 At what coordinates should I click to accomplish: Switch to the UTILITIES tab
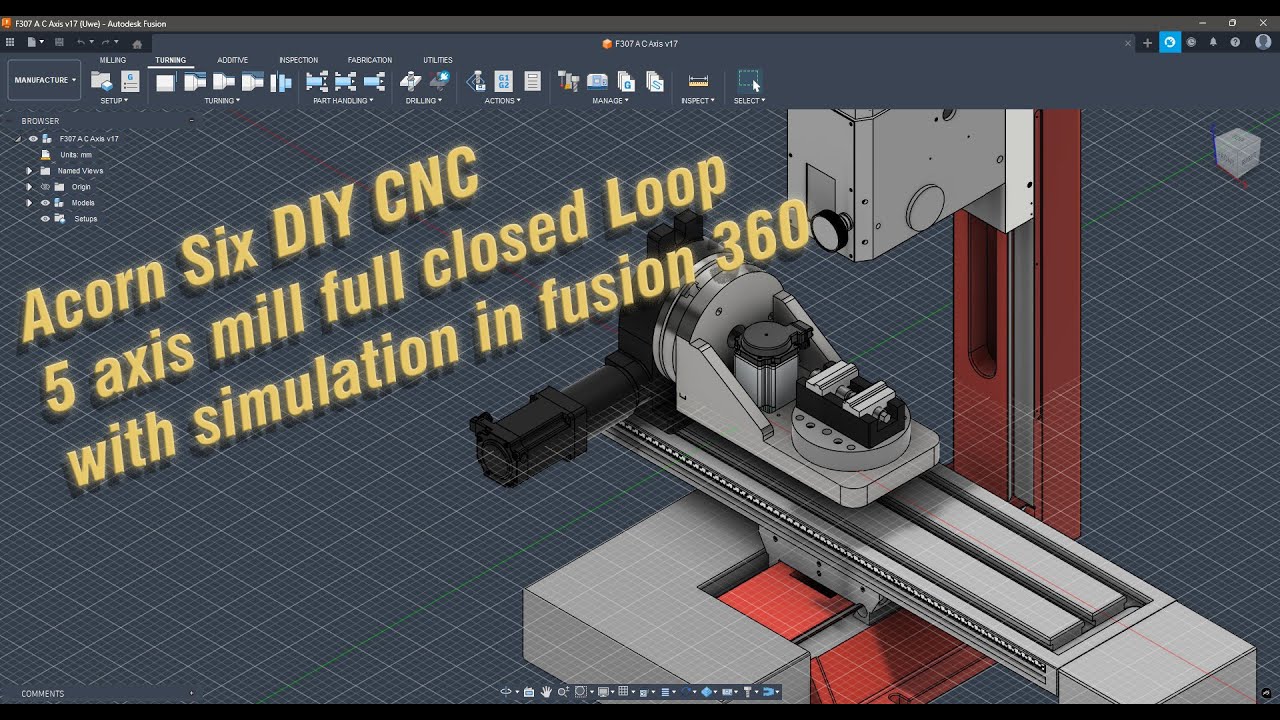tap(438, 60)
